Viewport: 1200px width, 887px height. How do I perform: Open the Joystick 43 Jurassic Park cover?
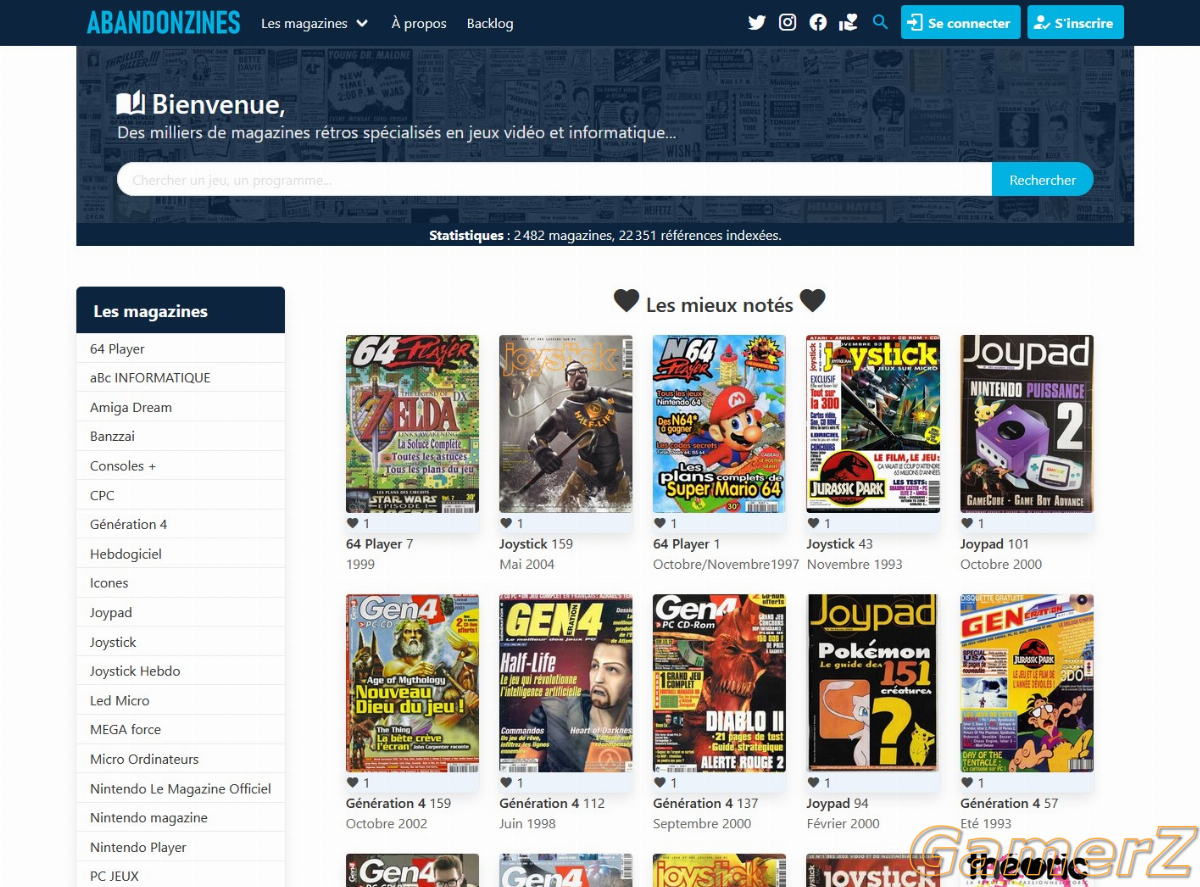pyautogui.click(x=873, y=424)
